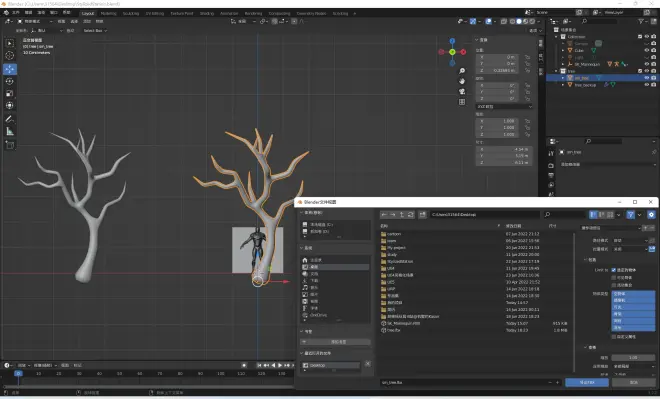Viewport: 660px width, 399px height.
Task: Click the viewport zoom magnifier gizmo
Action: (x=462, y=71)
